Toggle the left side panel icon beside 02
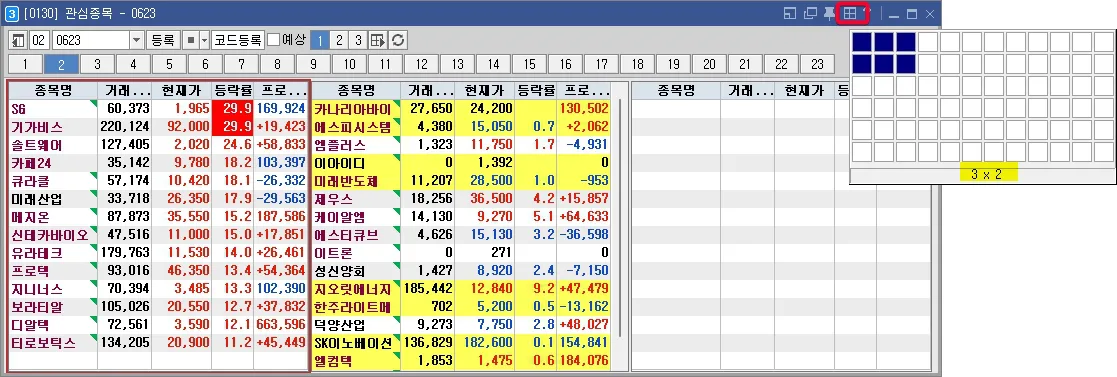Image resolution: width=1117 pixels, height=377 pixels. 19,40
